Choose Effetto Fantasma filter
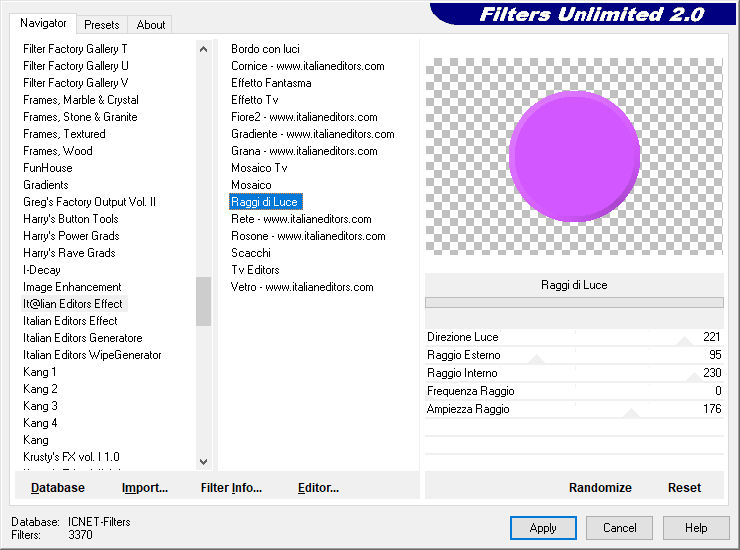Screen dimensions: 740x550 (x=271, y=83)
